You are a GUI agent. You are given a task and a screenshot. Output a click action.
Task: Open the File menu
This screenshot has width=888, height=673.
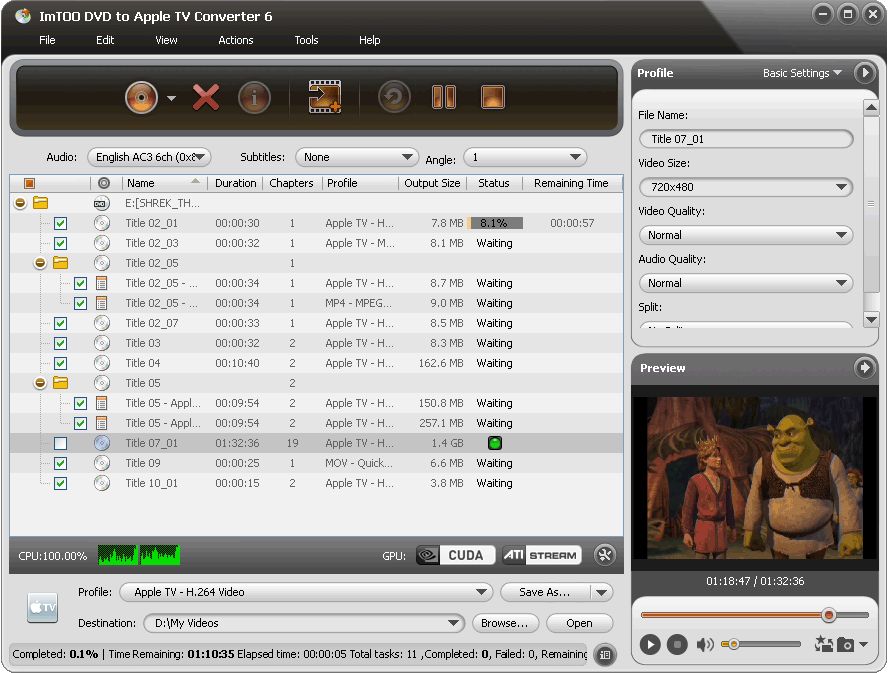[x=47, y=40]
